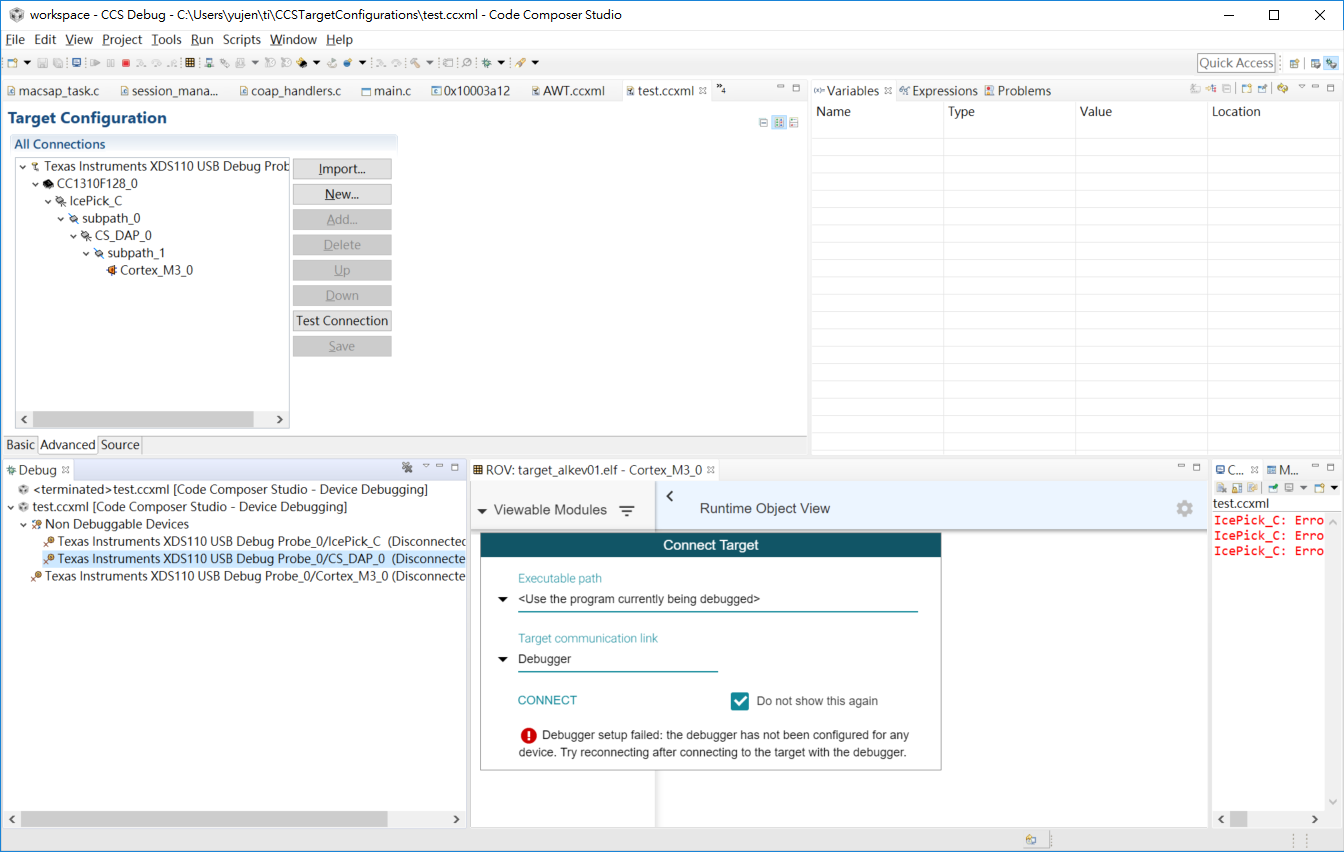This screenshot has height=852, width=1344.
Task: Click the Import... button
Action: [342, 169]
